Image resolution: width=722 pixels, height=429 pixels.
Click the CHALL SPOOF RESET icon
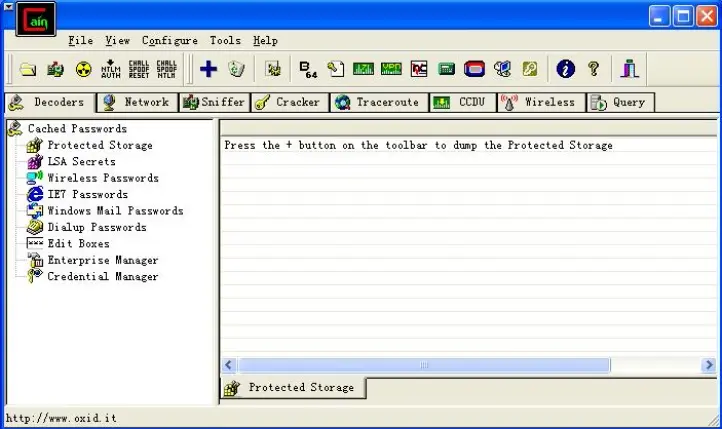click(x=139, y=69)
